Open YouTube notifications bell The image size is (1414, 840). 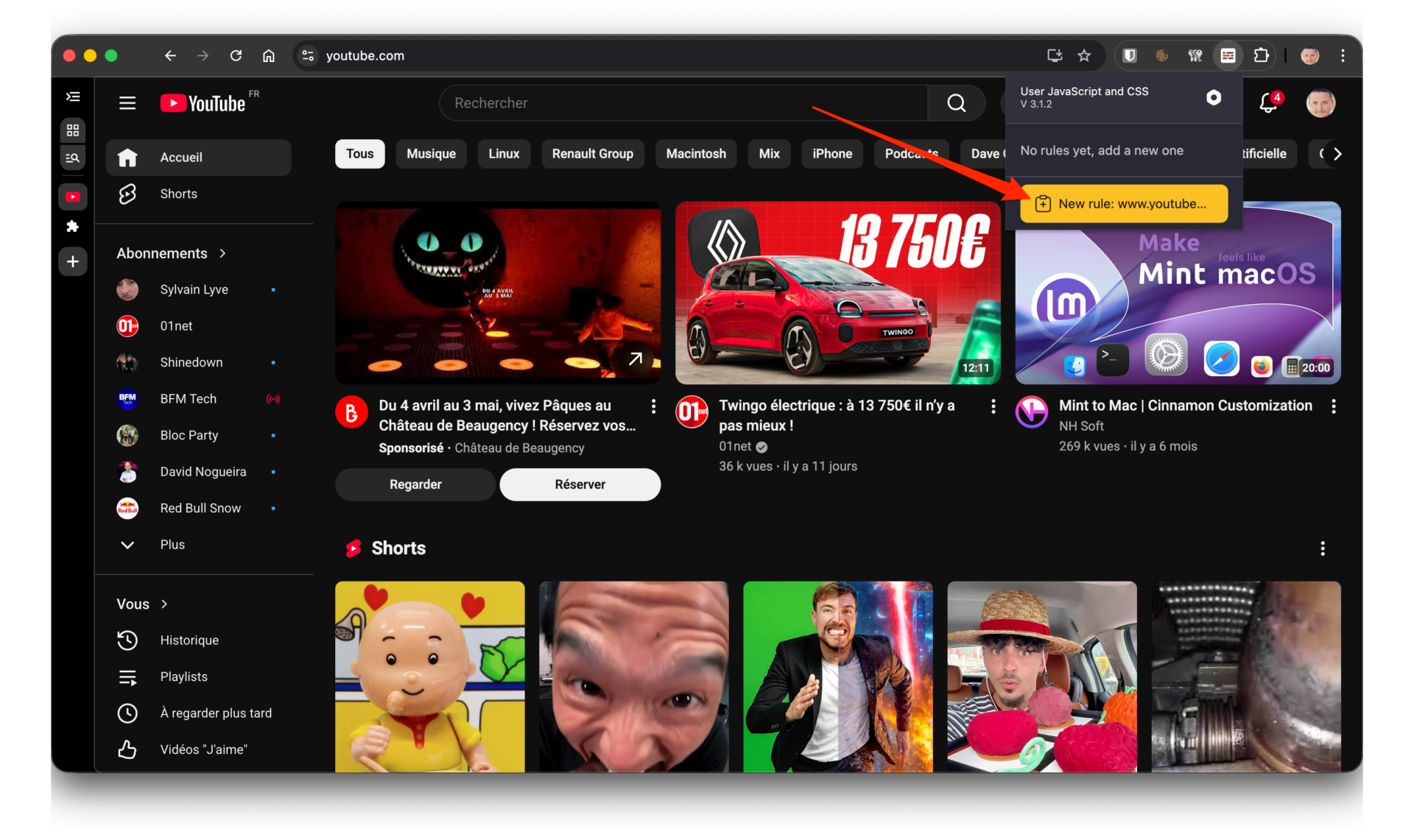(1268, 103)
